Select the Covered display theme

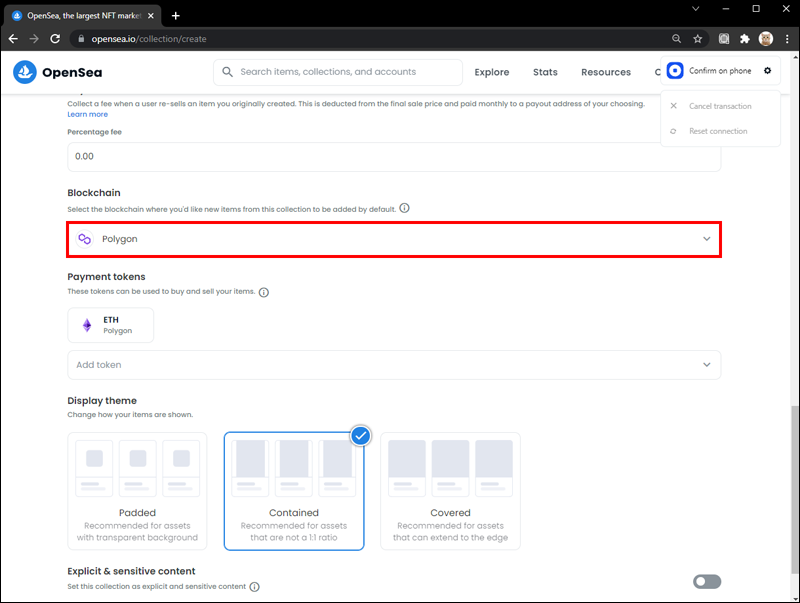[x=450, y=491]
